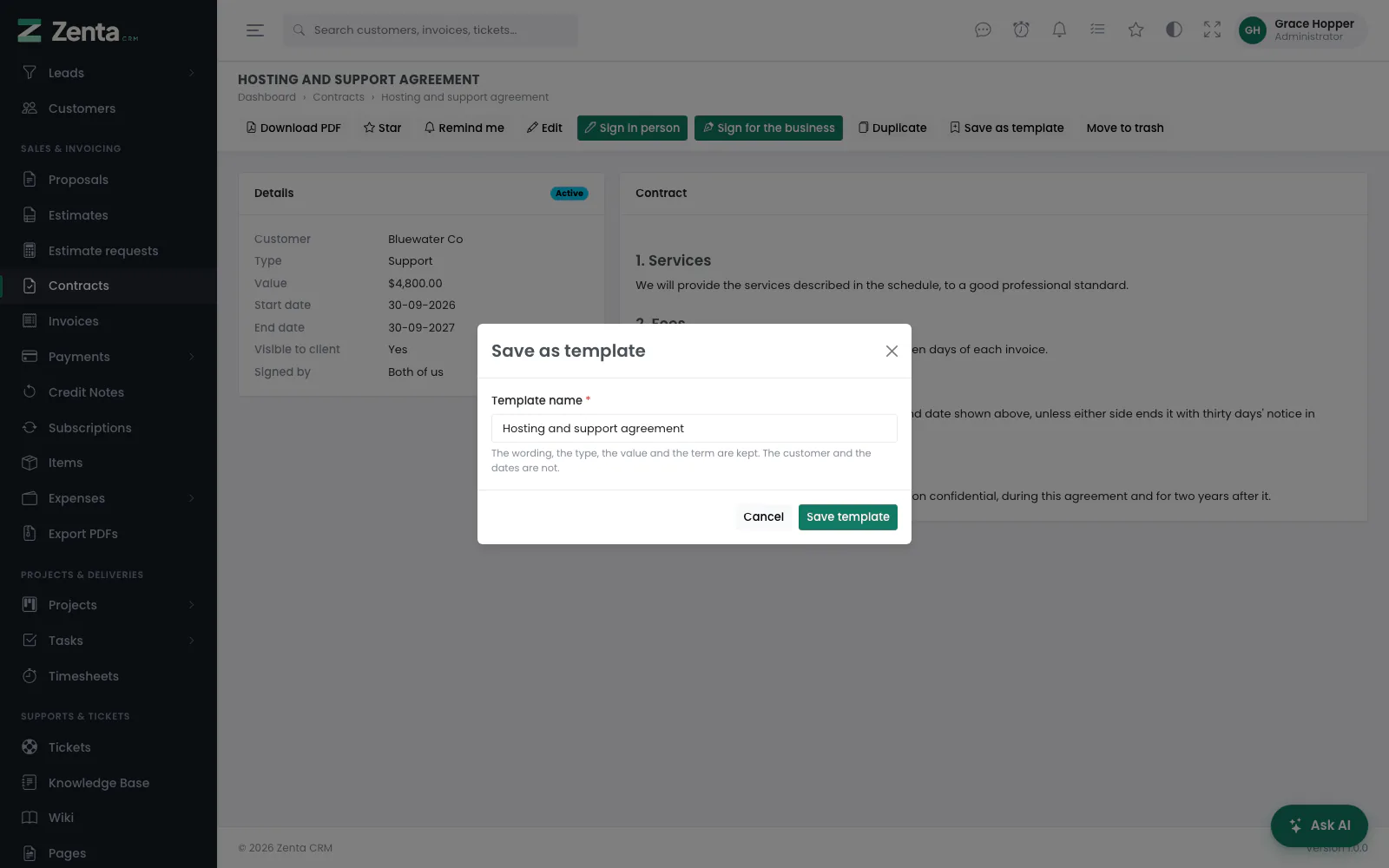Click the search customers, invoices, tickets field
The image size is (1389, 868).
tap(431, 30)
